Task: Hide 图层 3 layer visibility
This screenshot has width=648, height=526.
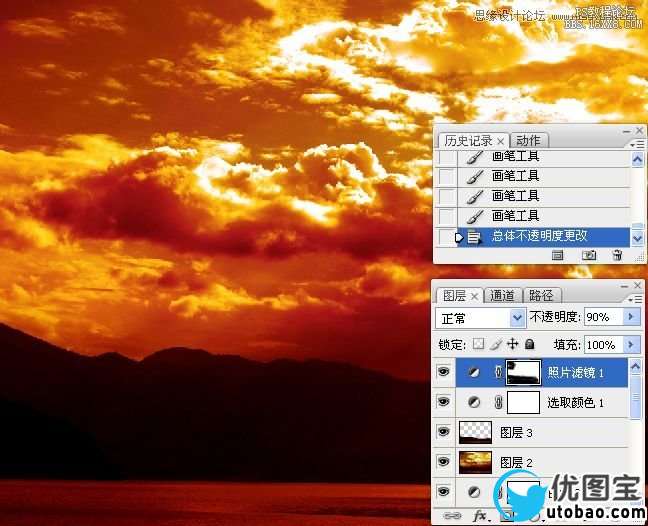Action: point(443,432)
